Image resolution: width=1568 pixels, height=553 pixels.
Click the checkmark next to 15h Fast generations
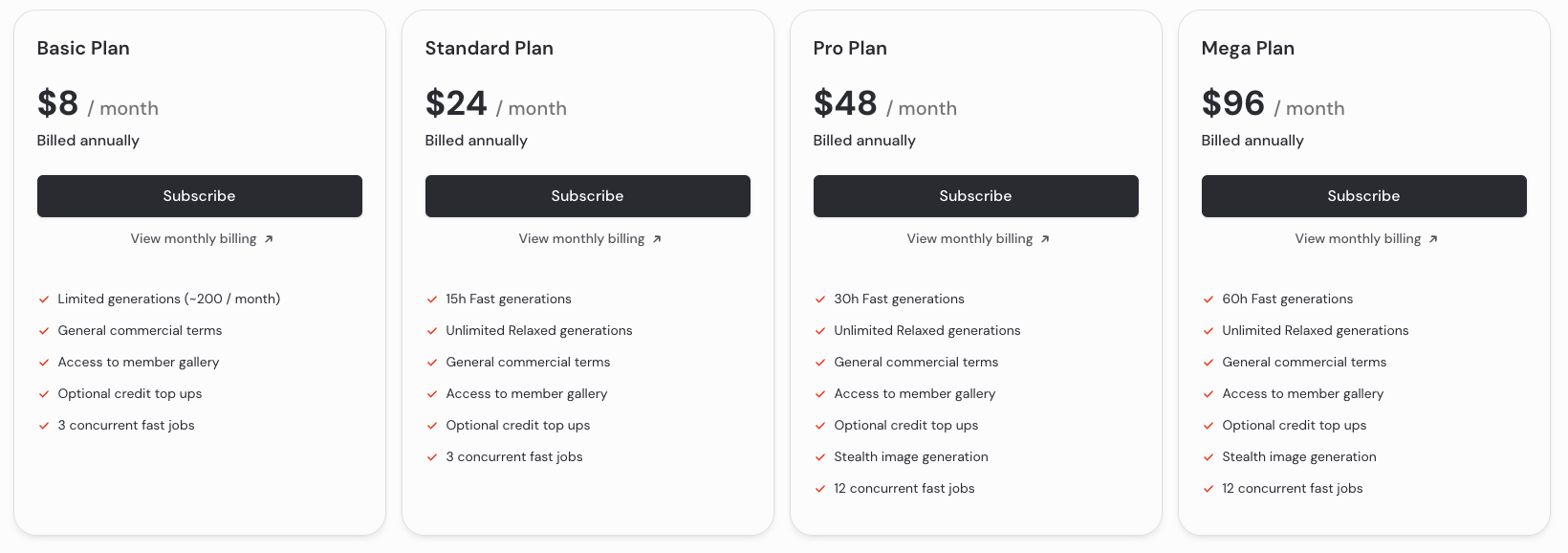pyautogui.click(x=432, y=299)
